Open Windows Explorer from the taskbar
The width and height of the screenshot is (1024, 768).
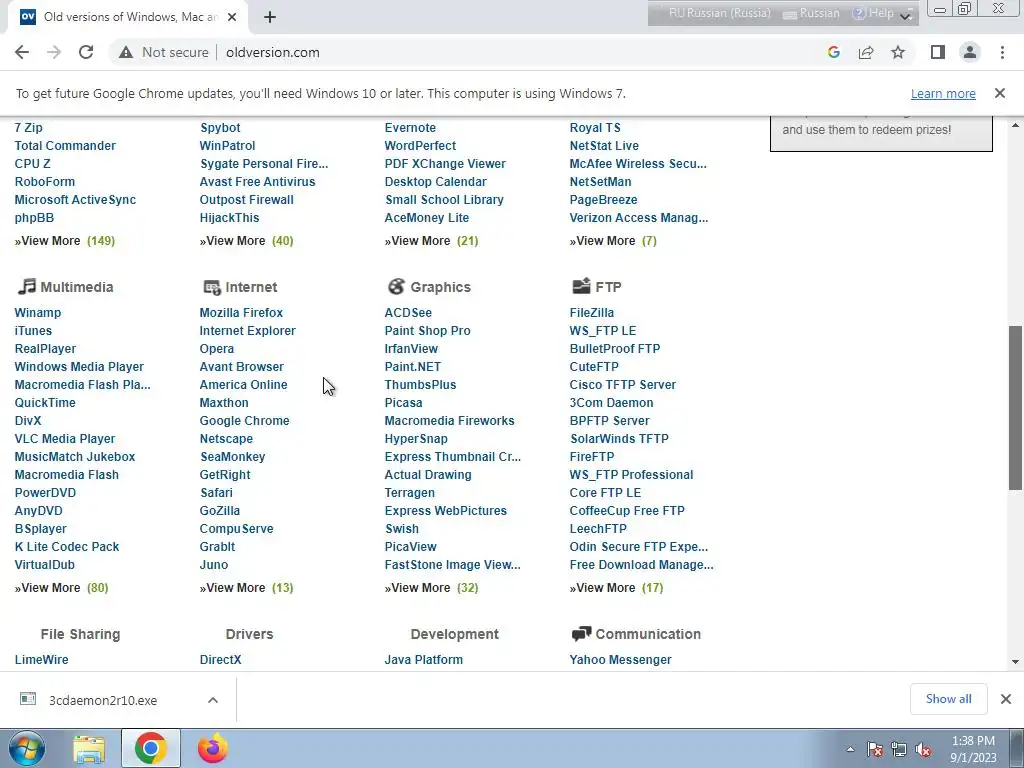(x=89, y=750)
